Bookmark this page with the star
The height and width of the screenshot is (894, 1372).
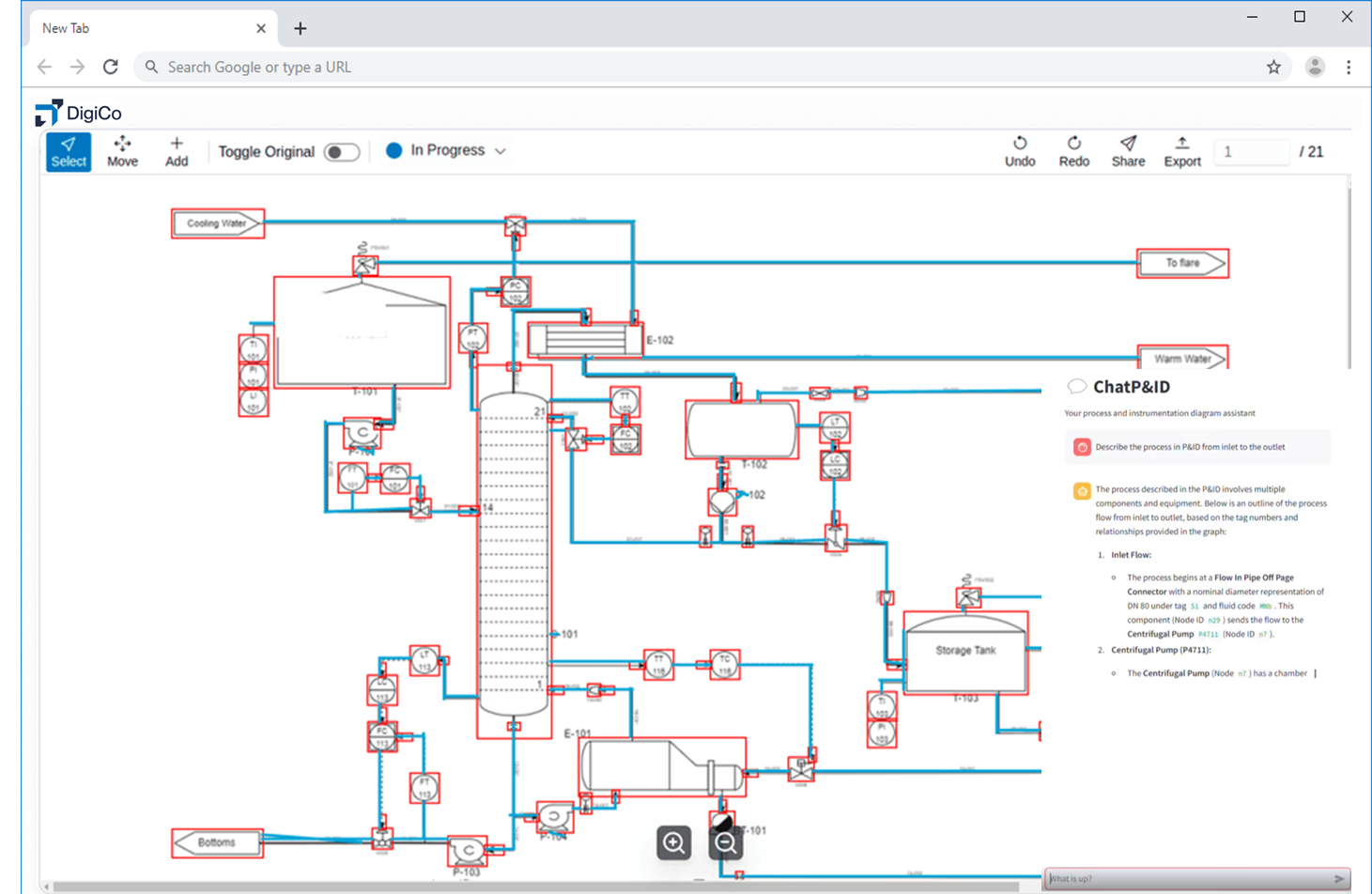click(1273, 67)
